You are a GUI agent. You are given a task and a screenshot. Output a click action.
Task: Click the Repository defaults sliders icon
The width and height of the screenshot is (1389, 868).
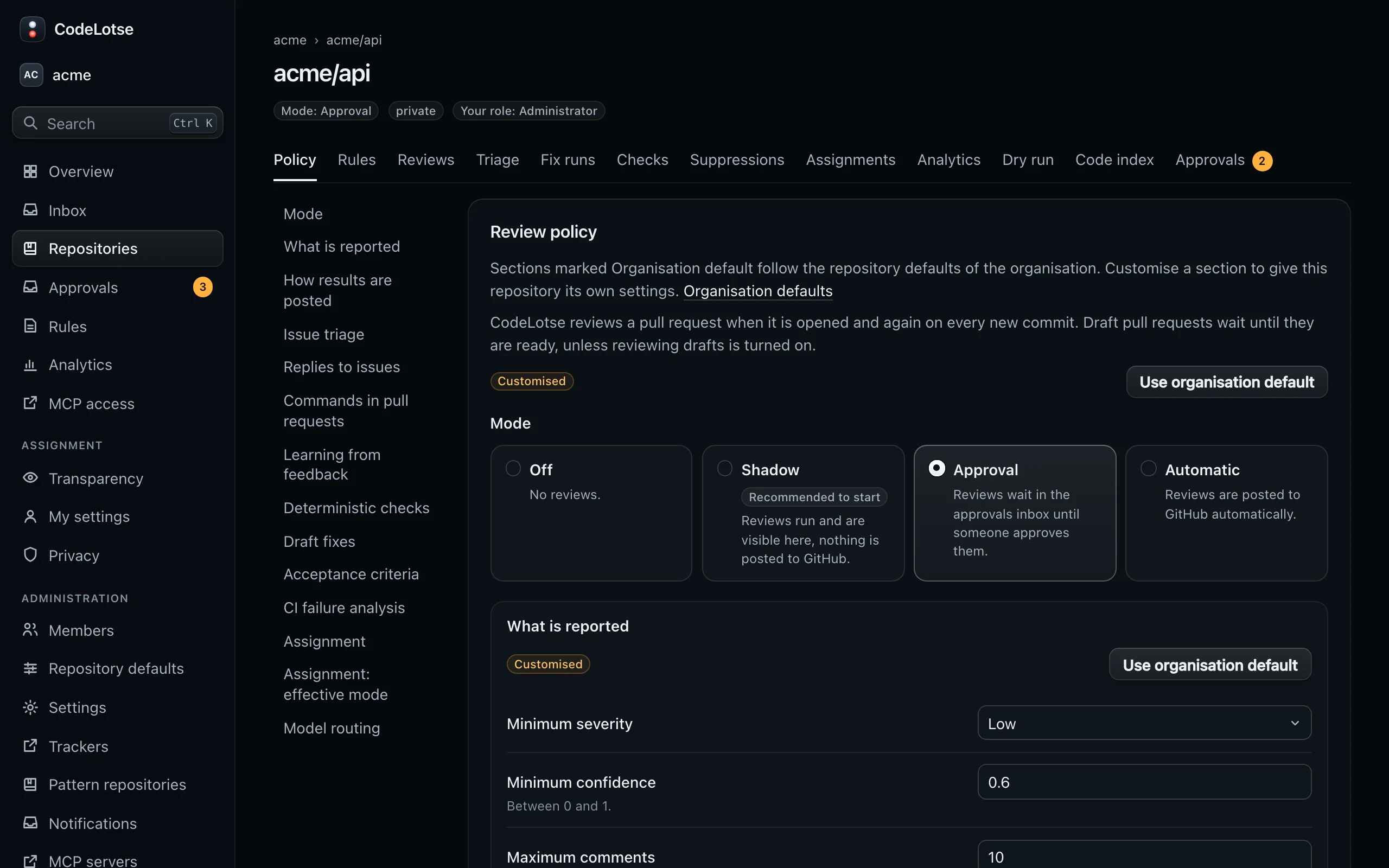(30, 668)
